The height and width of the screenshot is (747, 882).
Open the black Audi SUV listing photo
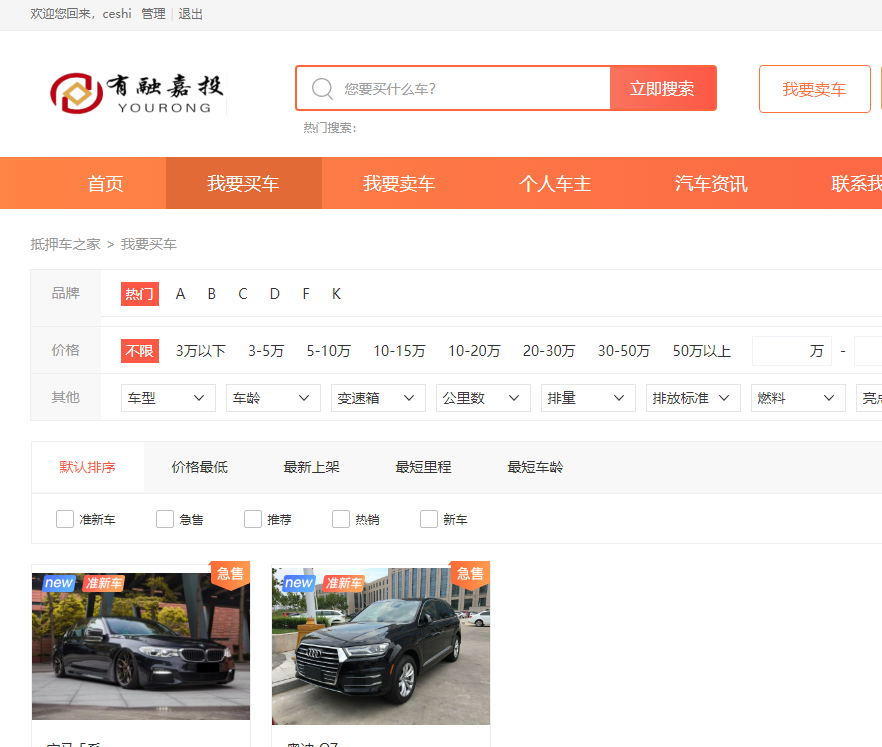tap(381, 646)
